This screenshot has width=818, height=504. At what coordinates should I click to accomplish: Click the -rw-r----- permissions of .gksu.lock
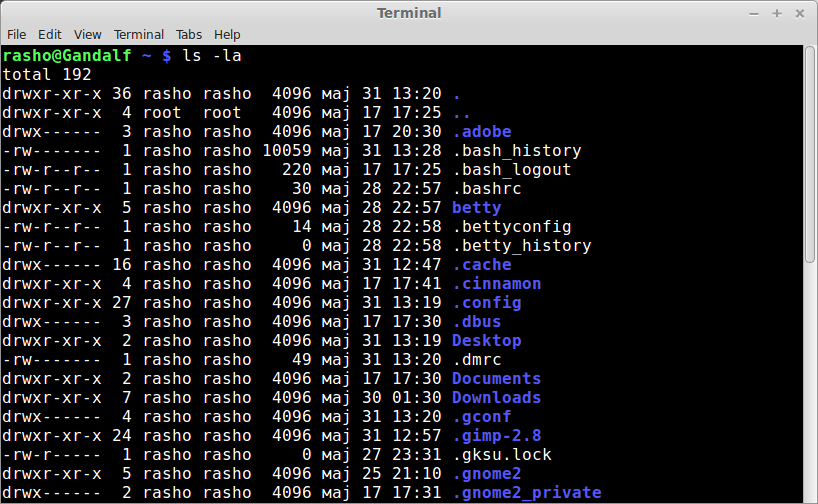coord(52,455)
